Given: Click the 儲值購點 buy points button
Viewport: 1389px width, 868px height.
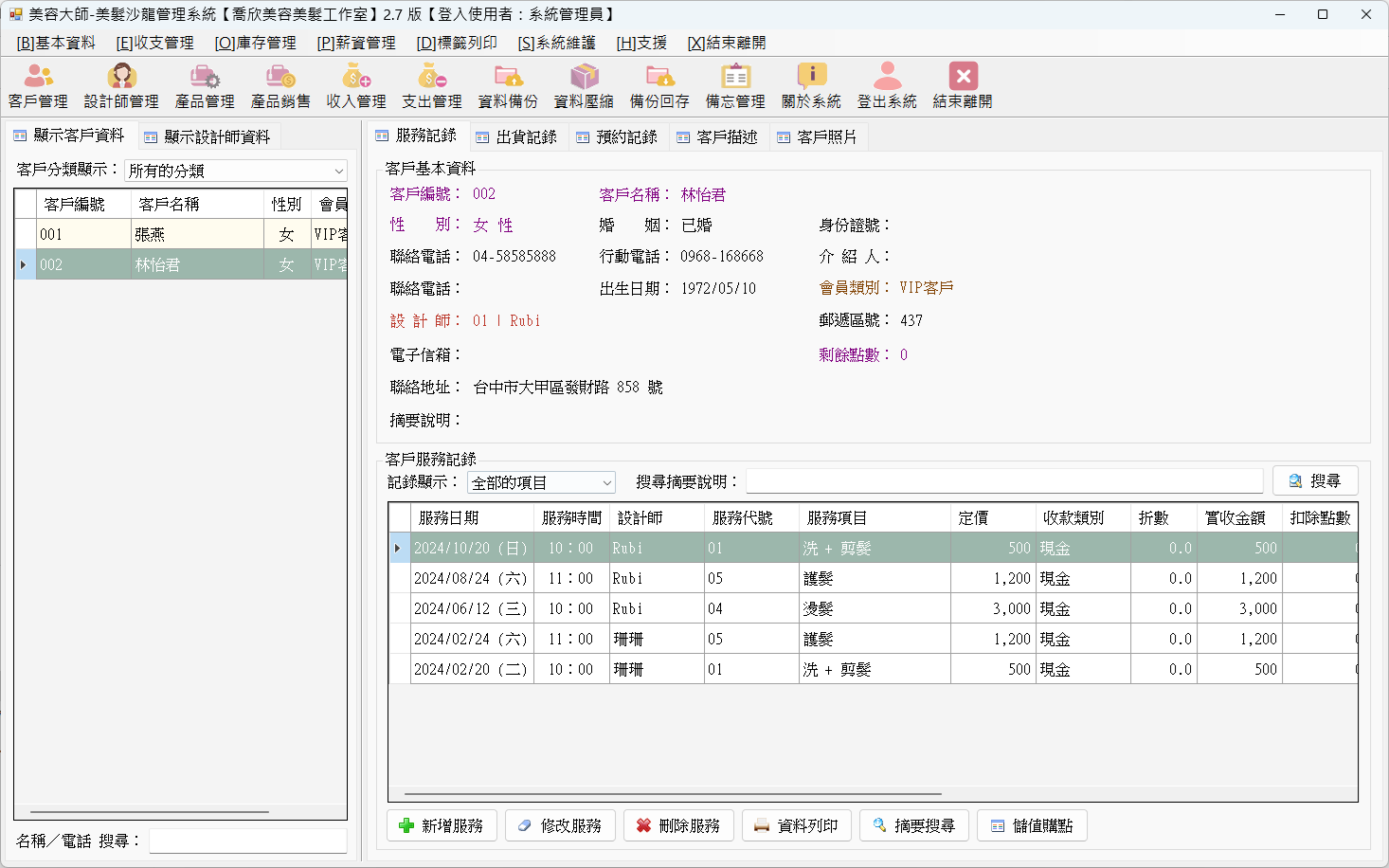Looking at the screenshot, I should 1032,825.
